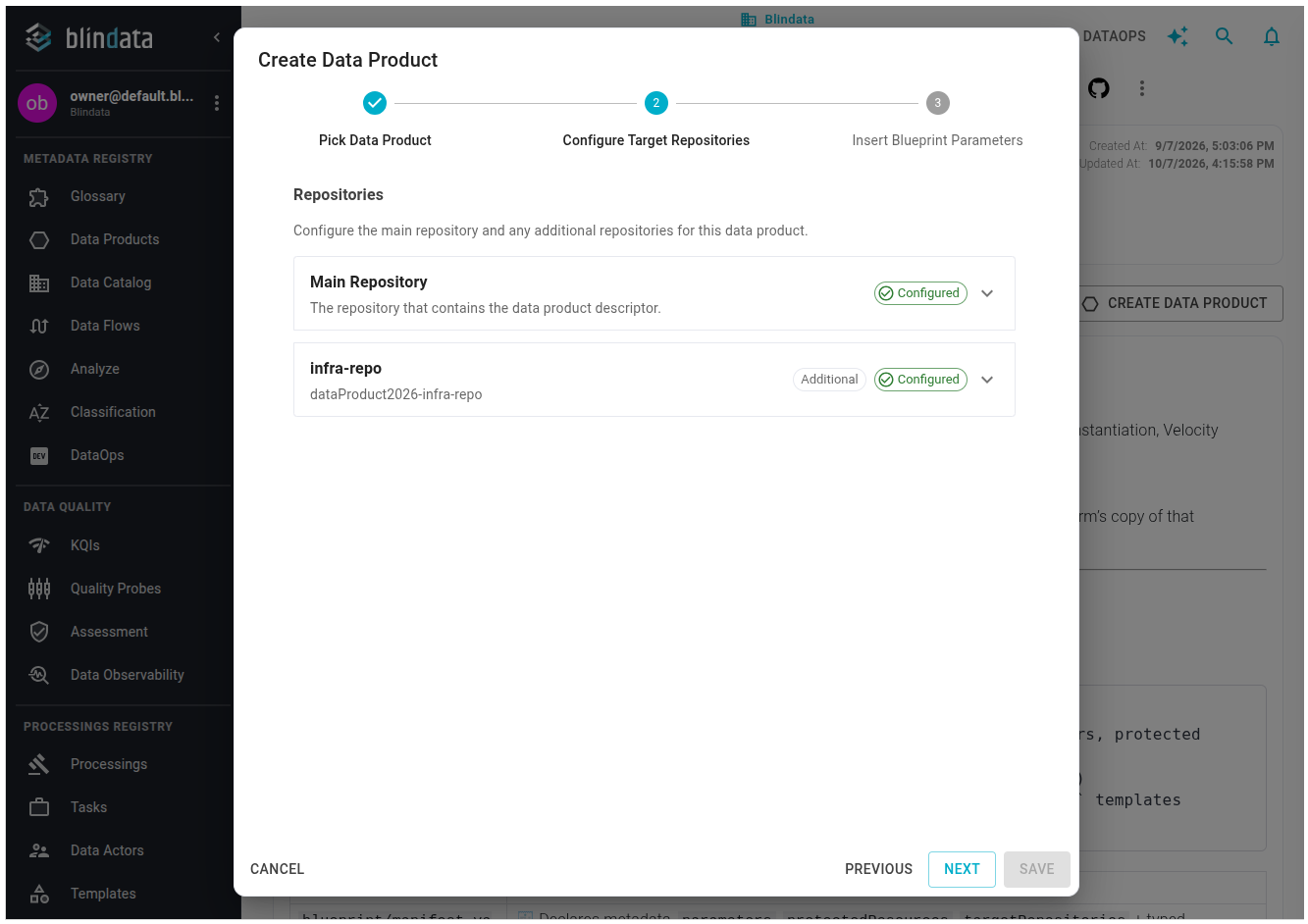The width and height of the screenshot is (1308, 924).
Task: Expand the infra-repo panel
Action: pyautogui.click(x=987, y=380)
